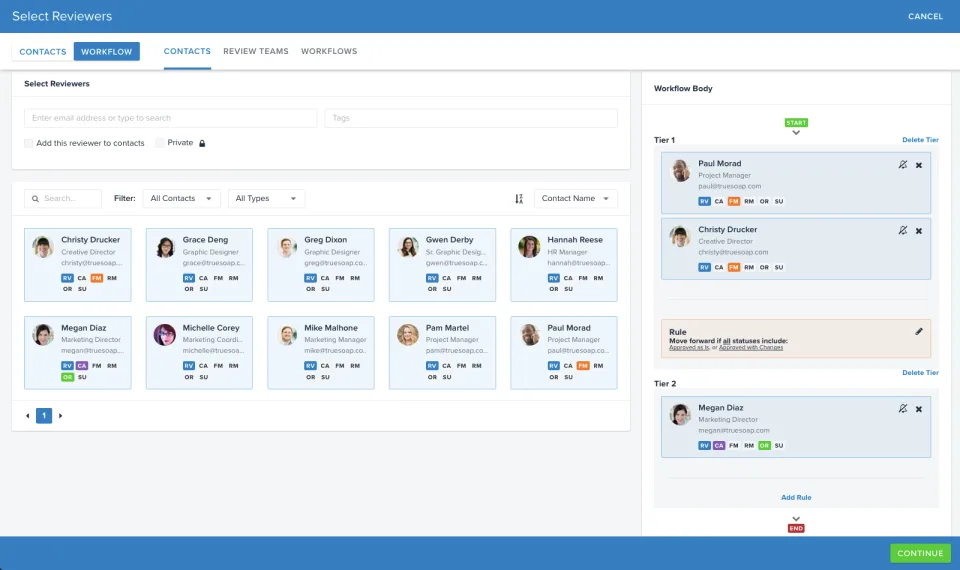Mute notifications for Megan Diaz in Tier 2
Viewport: 960px width, 570px height.
902,408
